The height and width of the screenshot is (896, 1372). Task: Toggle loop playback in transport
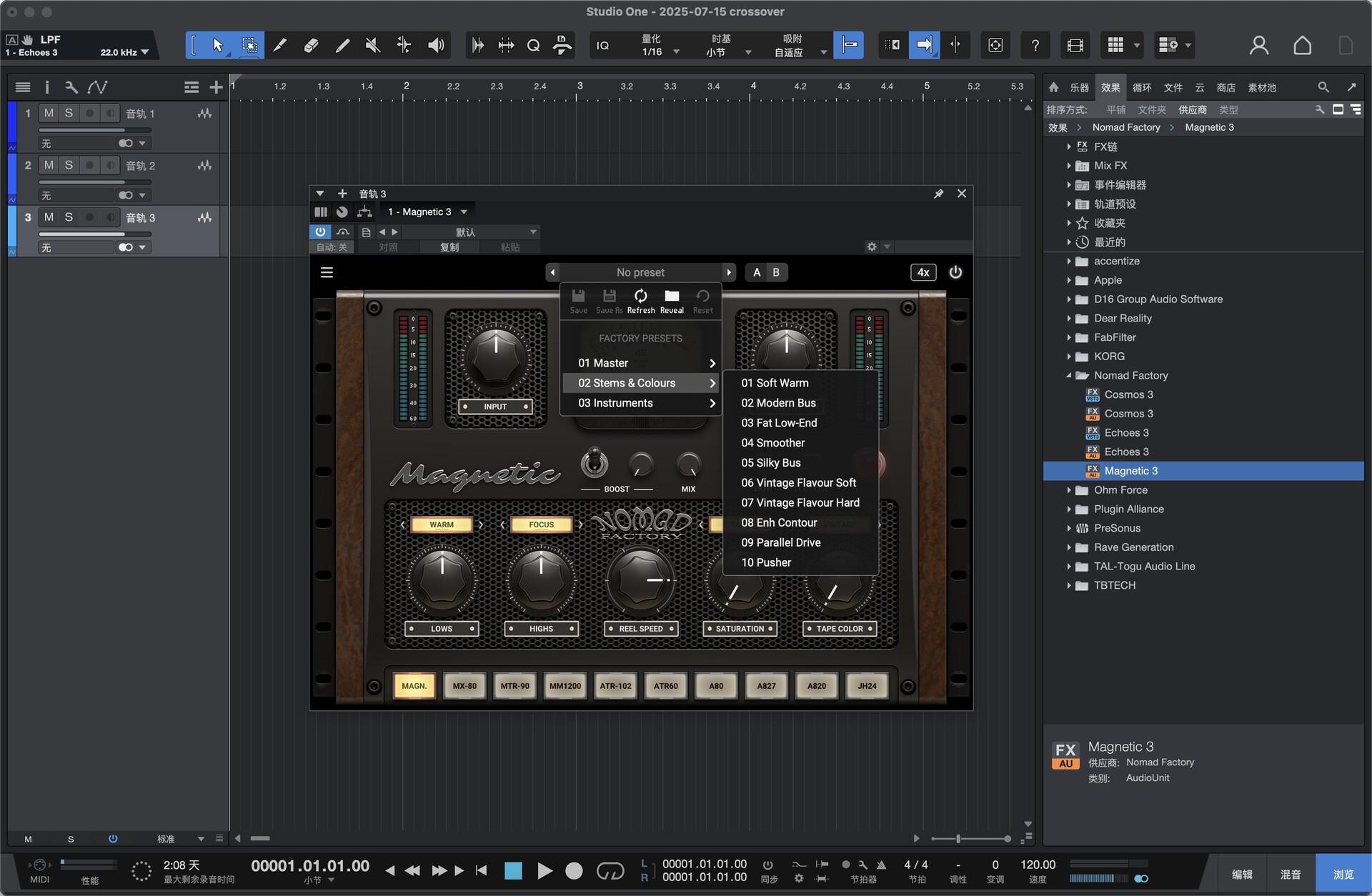click(x=610, y=870)
